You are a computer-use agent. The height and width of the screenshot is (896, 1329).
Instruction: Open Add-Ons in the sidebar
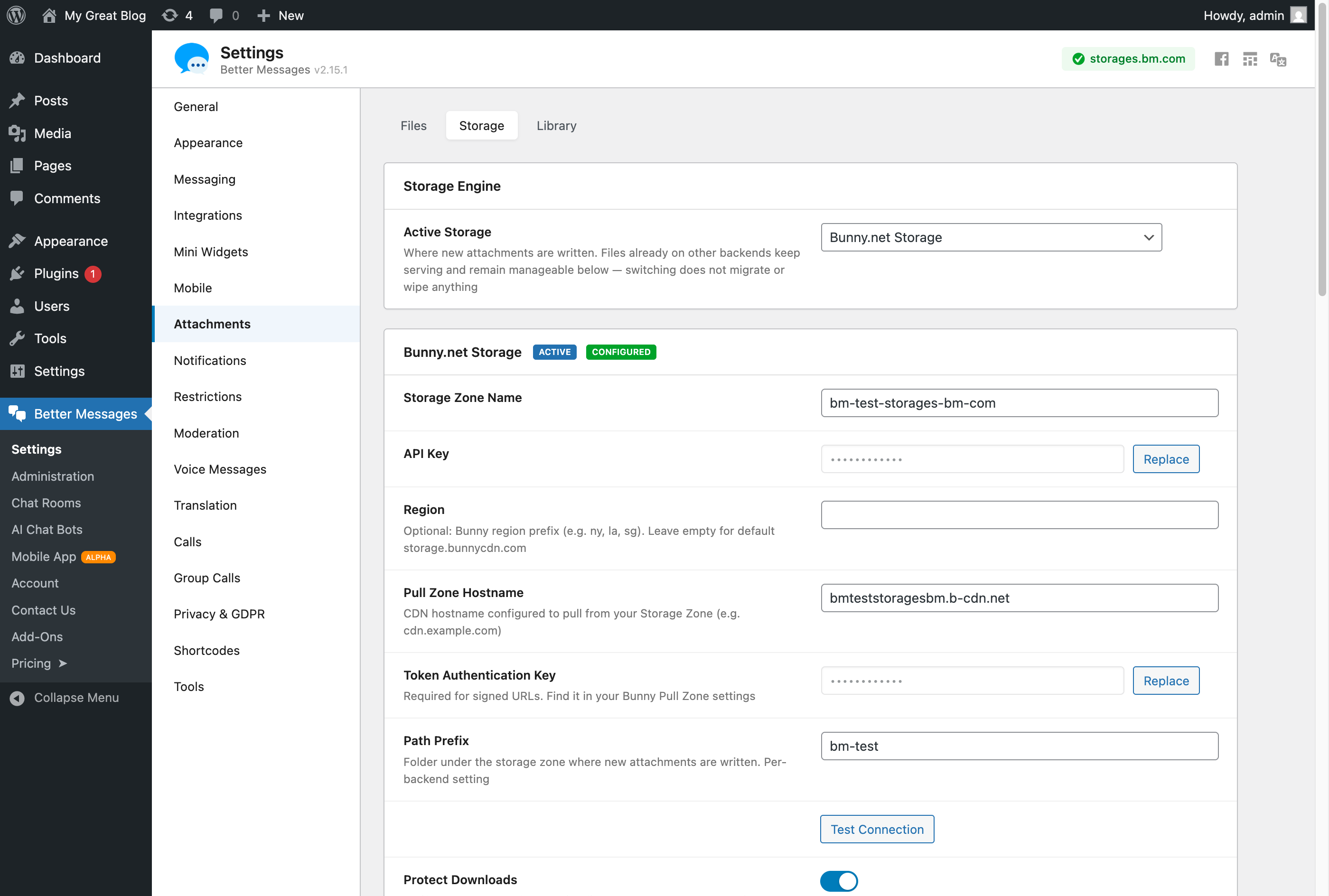tap(37, 636)
